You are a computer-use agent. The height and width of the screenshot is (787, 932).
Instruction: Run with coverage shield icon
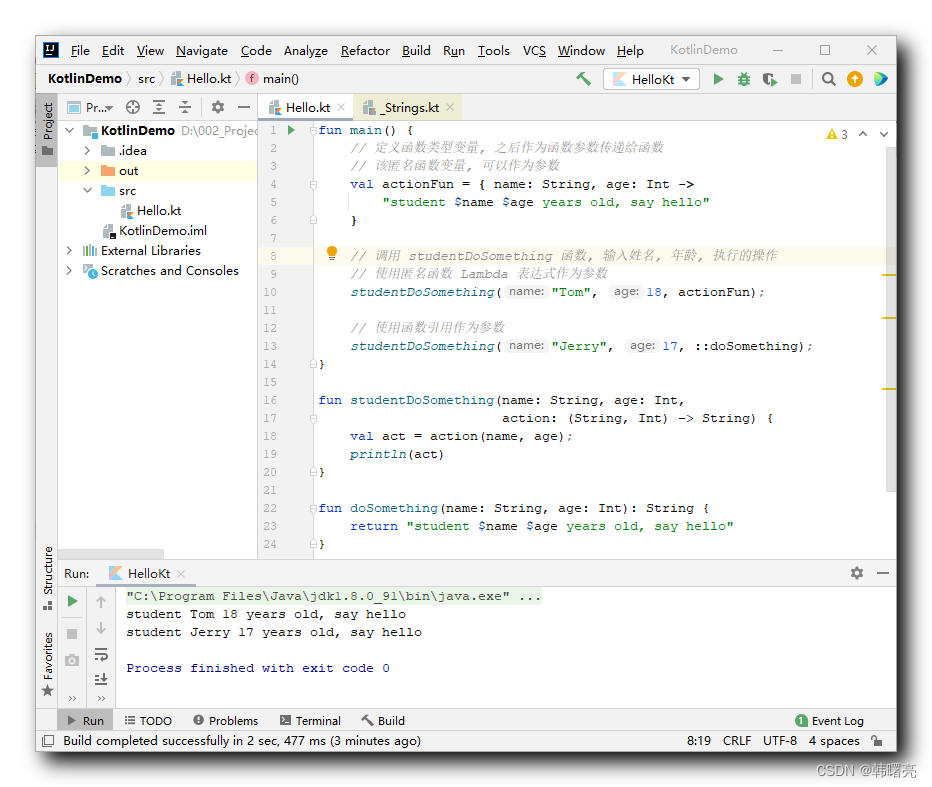(x=770, y=79)
